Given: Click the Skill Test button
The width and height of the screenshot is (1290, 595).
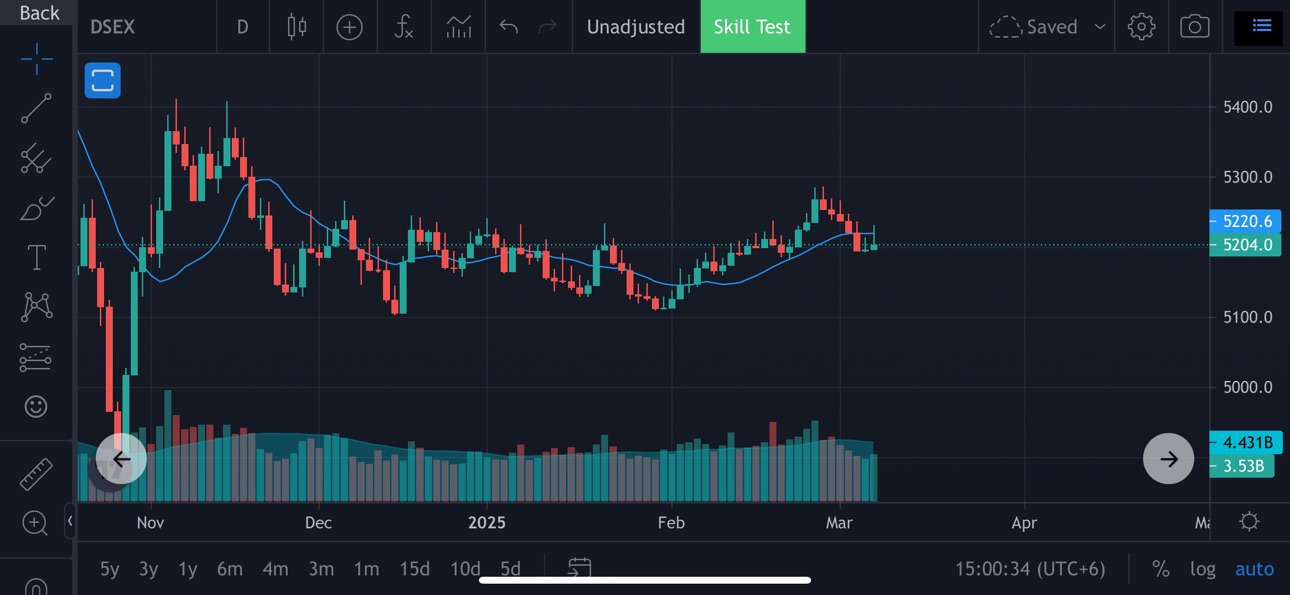Looking at the screenshot, I should [752, 27].
